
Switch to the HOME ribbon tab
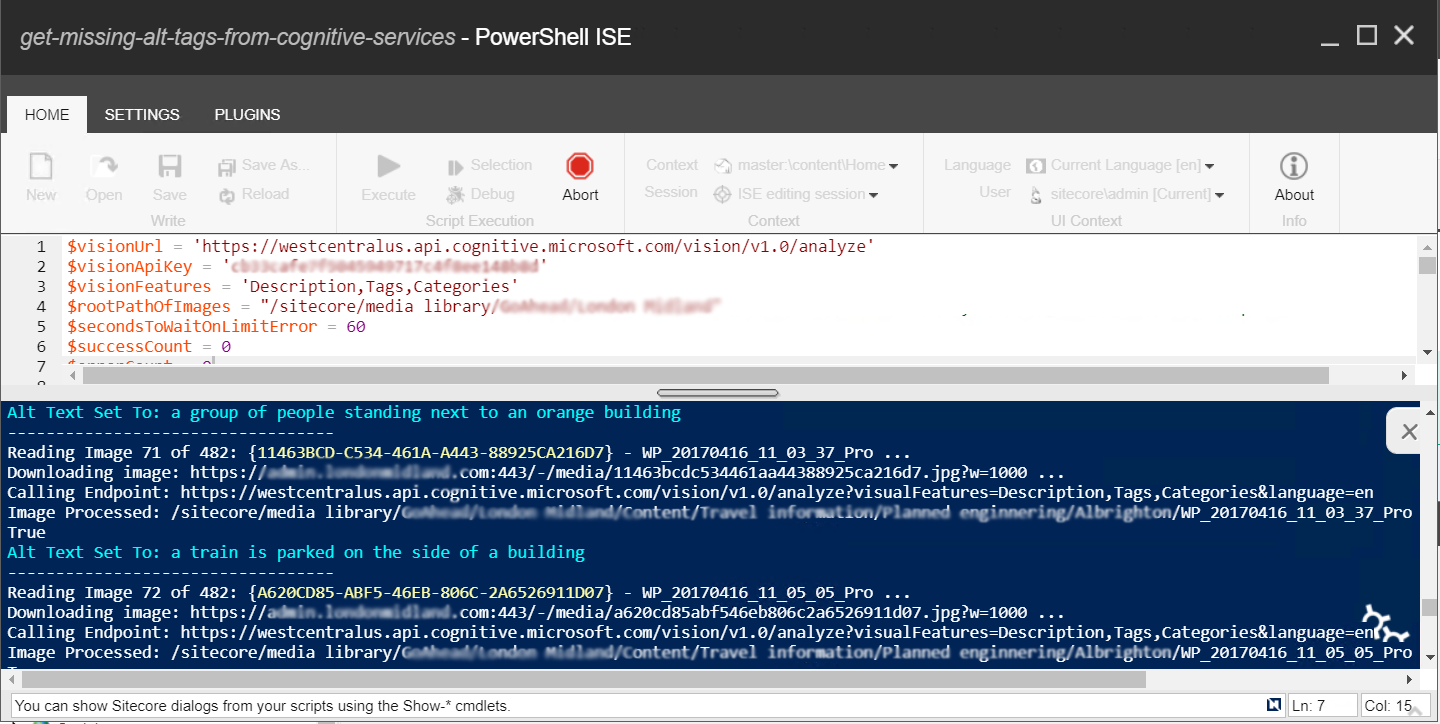click(x=47, y=114)
